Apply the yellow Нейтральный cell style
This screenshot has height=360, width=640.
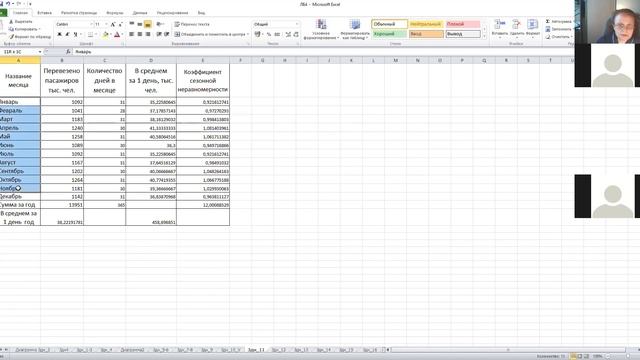click(x=426, y=24)
